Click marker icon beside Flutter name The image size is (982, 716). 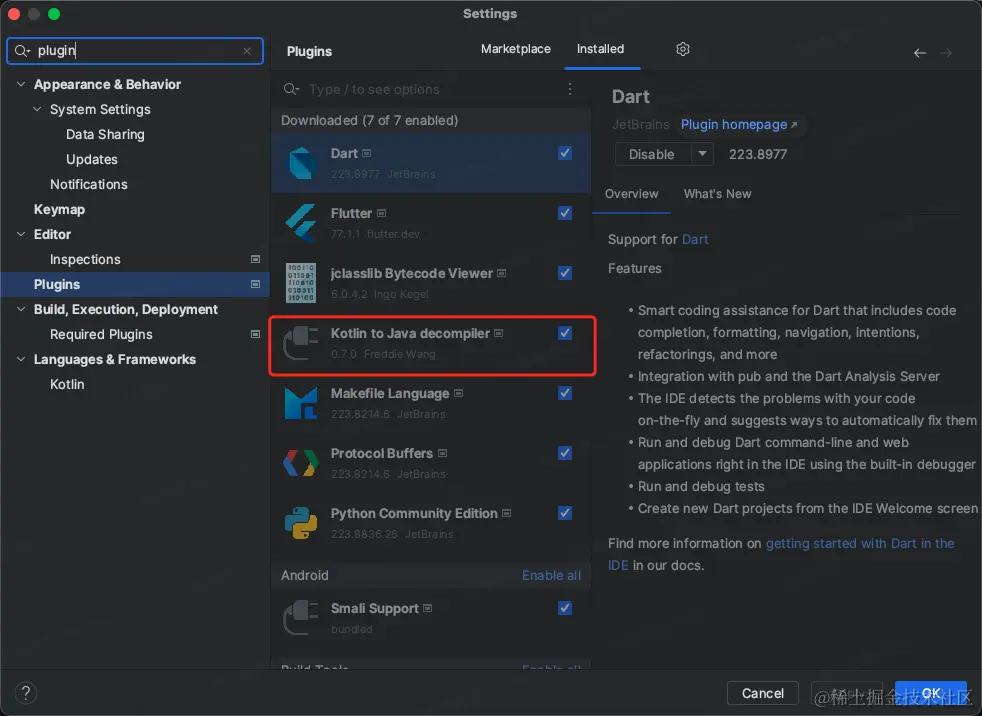point(381,214)
